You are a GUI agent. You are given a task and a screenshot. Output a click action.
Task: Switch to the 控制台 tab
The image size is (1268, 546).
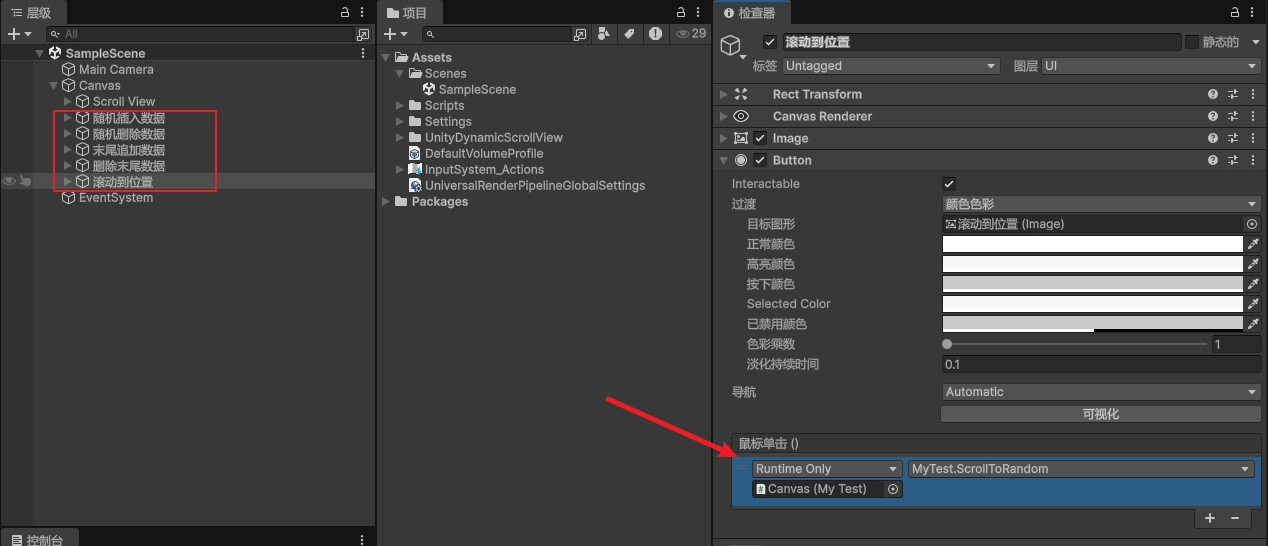pyautogui.click(x=37, y=539)
